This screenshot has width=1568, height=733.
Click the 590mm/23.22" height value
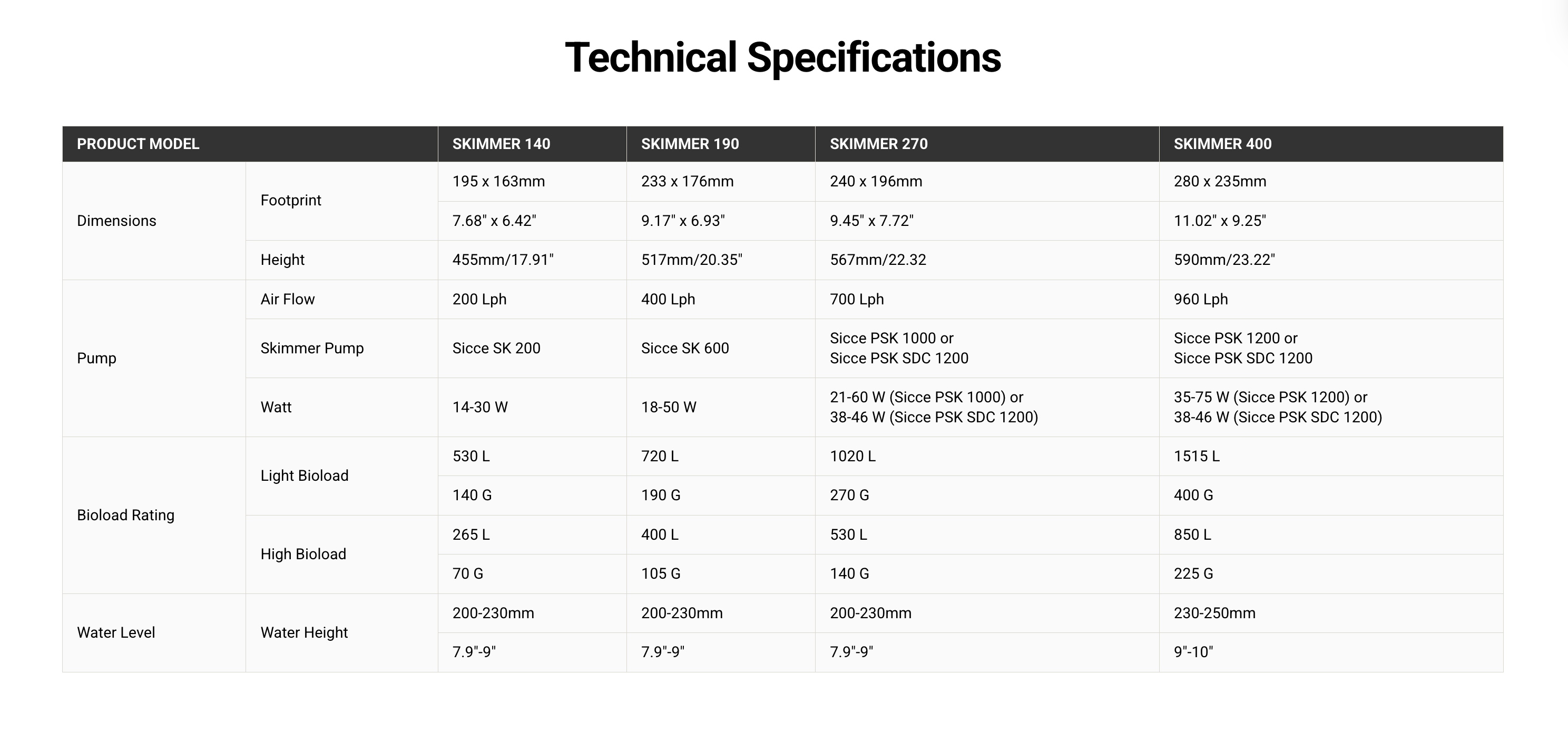pyautogui.click(x=1224, y=260)
